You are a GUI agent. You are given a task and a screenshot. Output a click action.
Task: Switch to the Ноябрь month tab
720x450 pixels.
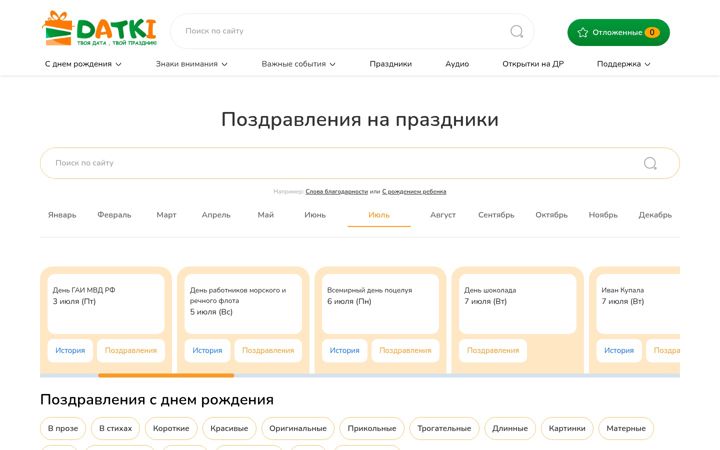coord(603,214)
